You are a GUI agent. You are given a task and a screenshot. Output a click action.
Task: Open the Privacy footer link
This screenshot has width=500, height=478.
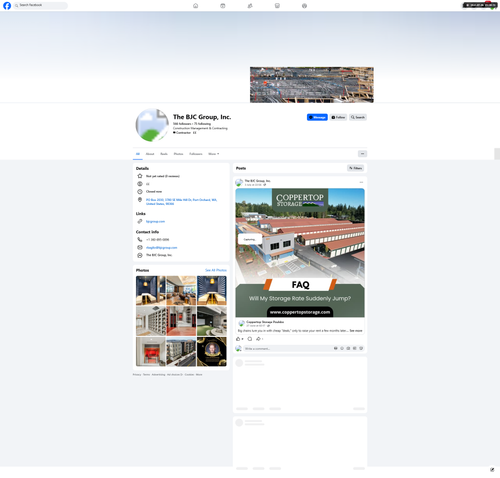coord(137,375)
